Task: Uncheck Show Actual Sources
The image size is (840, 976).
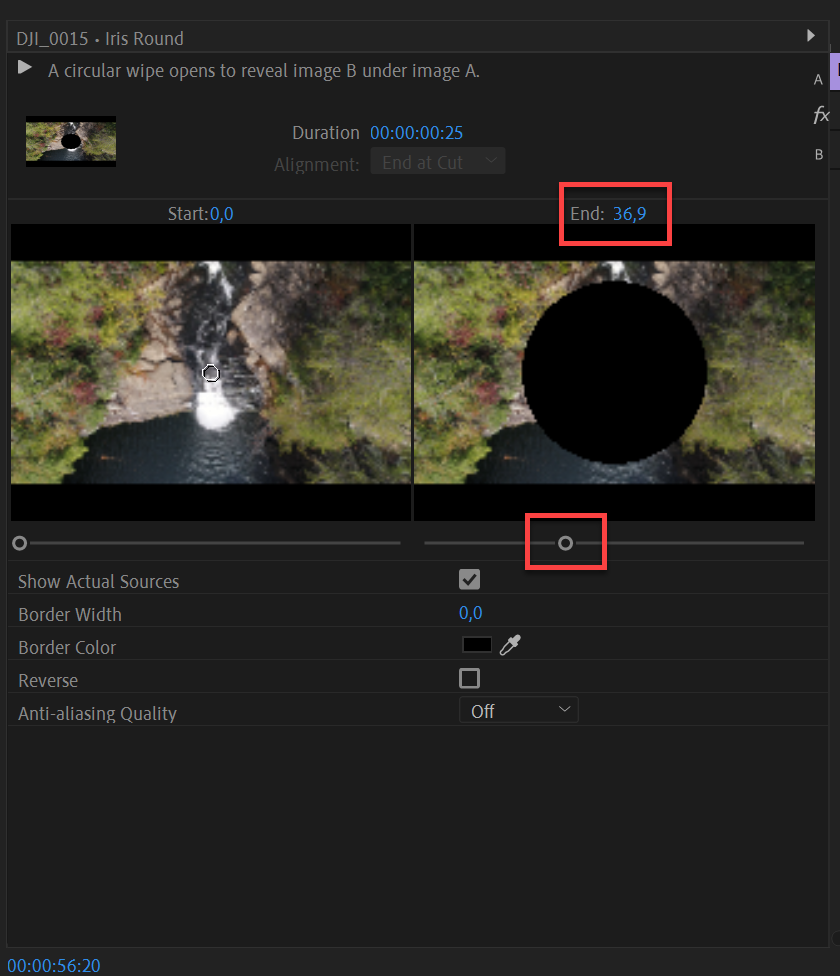Action: click(469, 579)
